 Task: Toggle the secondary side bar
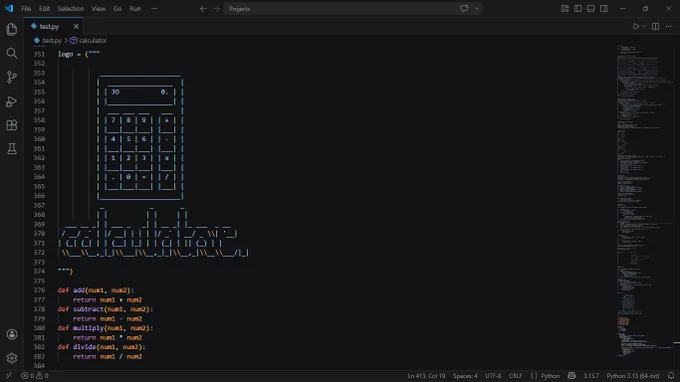pos(604,9)
